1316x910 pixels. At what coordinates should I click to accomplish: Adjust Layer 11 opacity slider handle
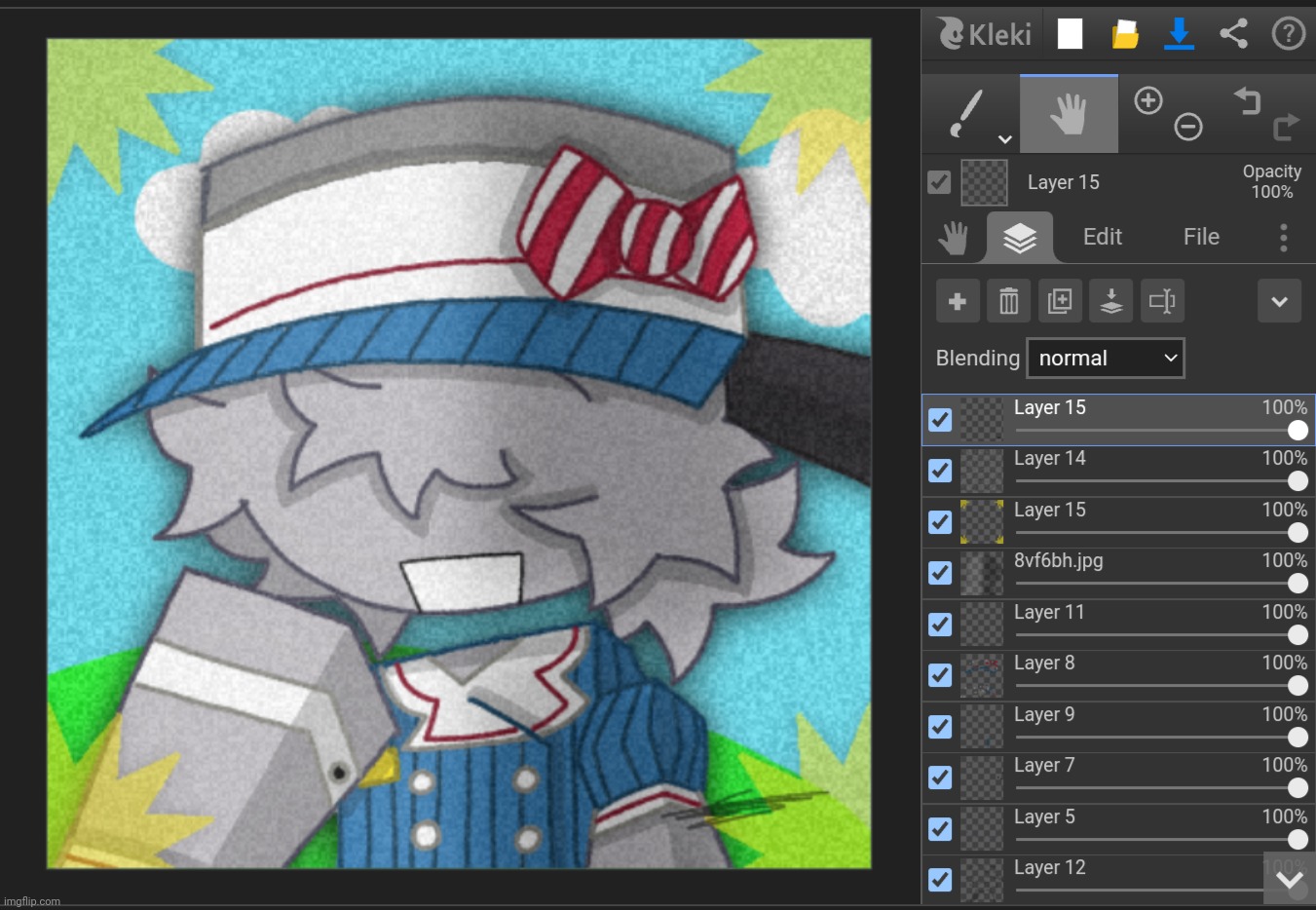[1297, 635]
